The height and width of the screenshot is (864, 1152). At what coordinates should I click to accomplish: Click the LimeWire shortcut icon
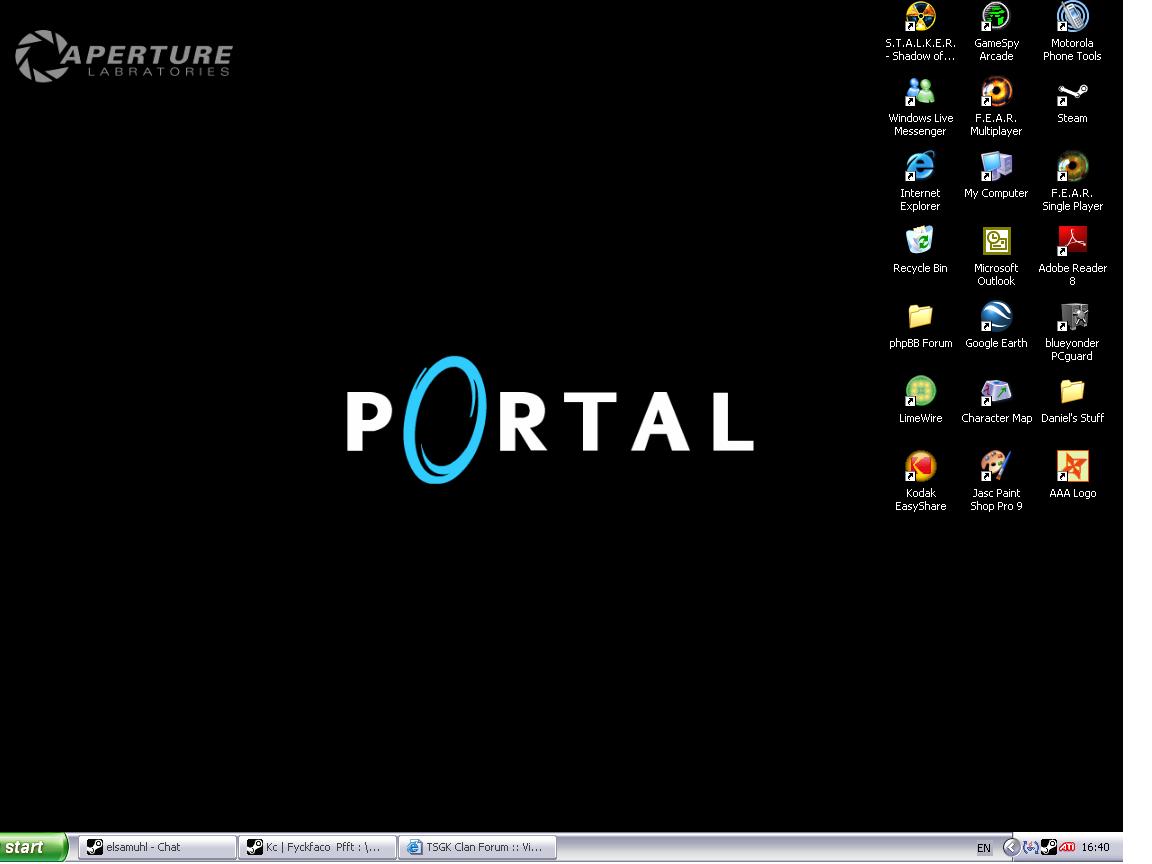tap(920, 393)
